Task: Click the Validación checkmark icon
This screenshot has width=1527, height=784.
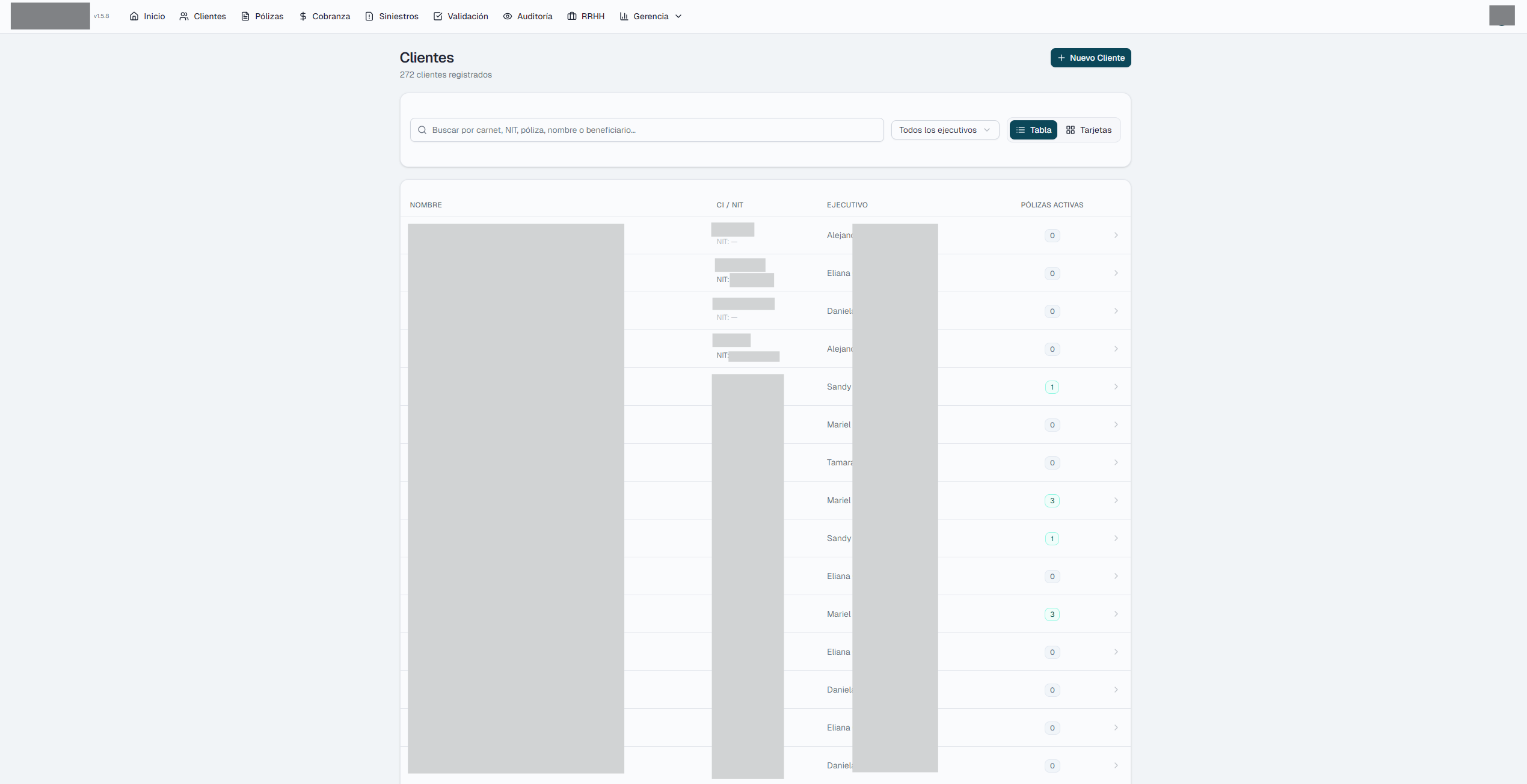Action: (438, 16)
